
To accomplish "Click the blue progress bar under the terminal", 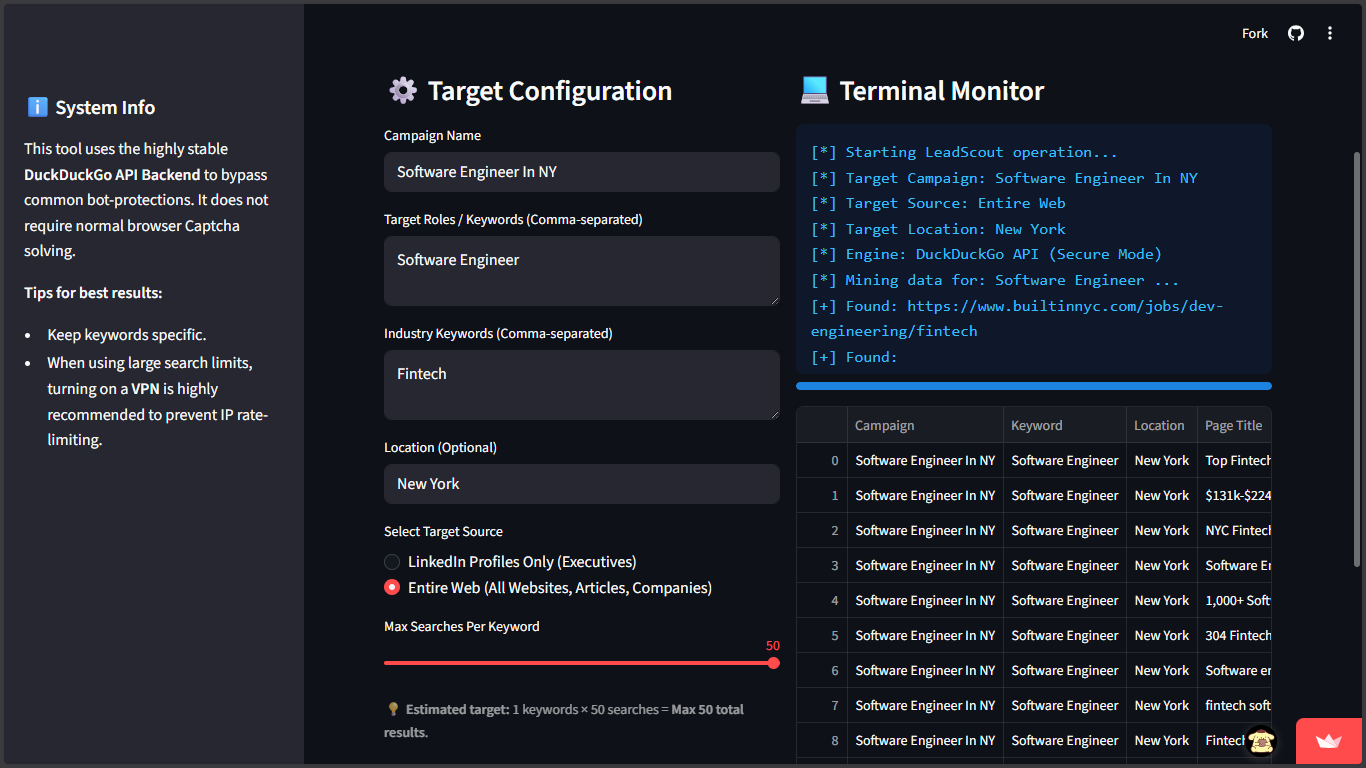I will click(1034, 386).
